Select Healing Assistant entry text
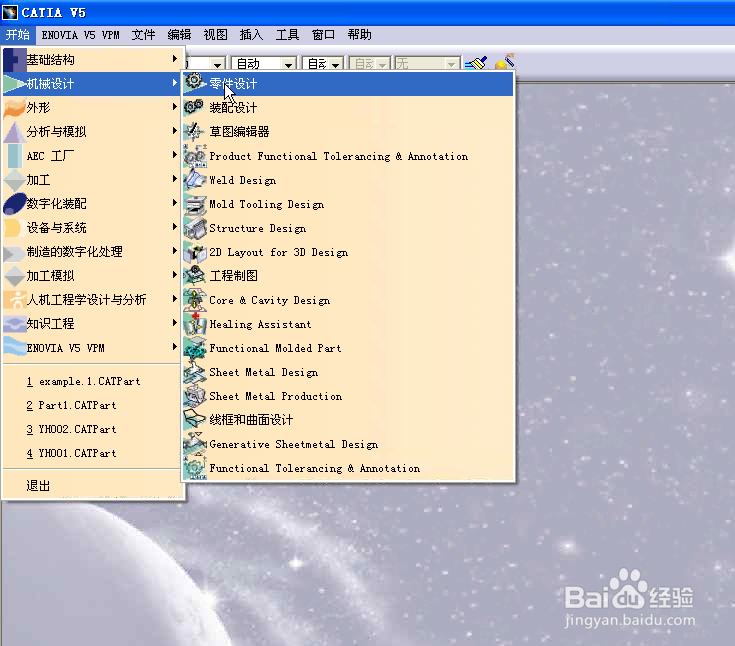The width and height of the screenshot is (735, 646). click(x=260, y=324)
